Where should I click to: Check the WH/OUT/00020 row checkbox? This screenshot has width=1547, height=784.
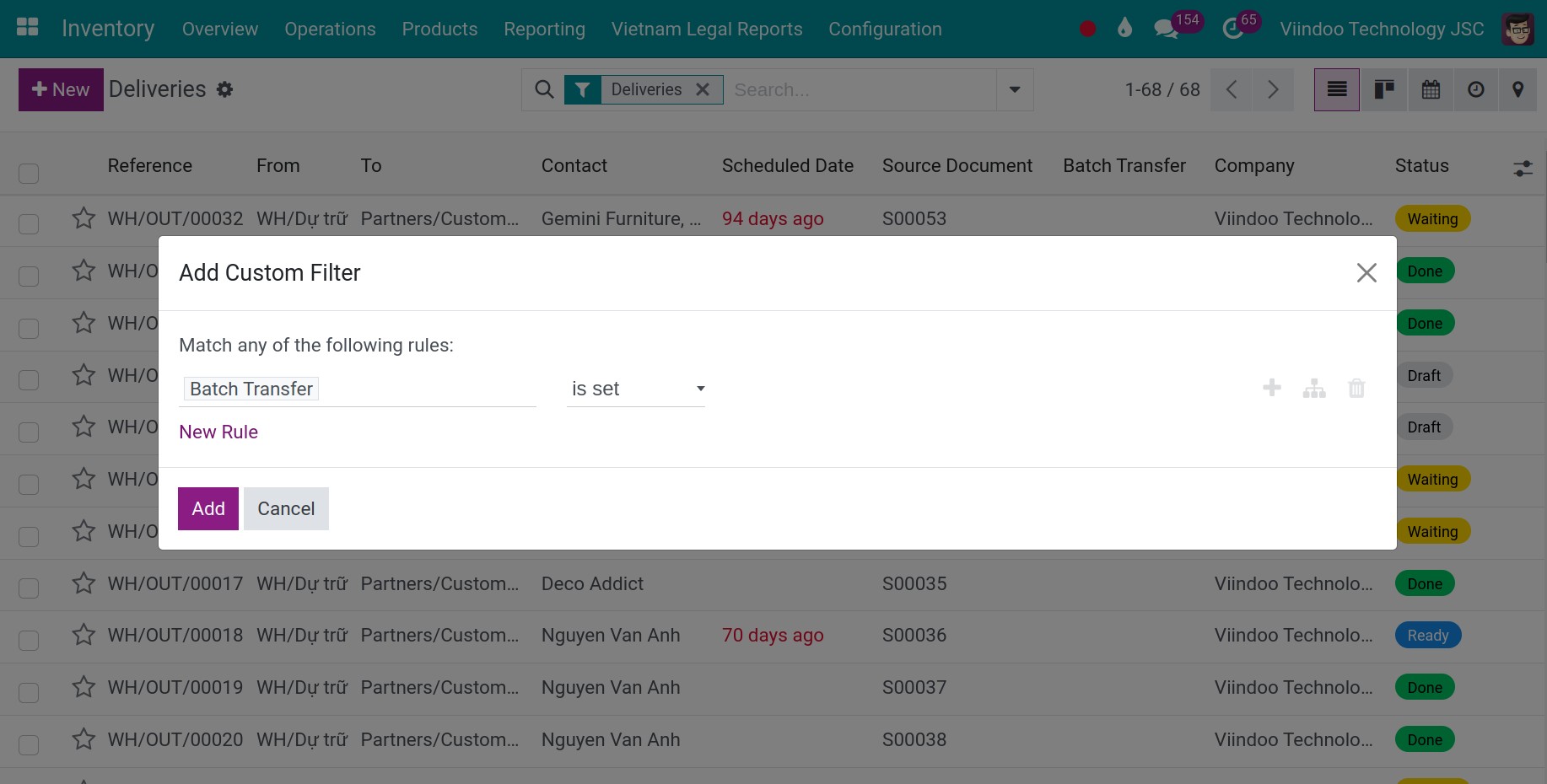tap(29, 745)
